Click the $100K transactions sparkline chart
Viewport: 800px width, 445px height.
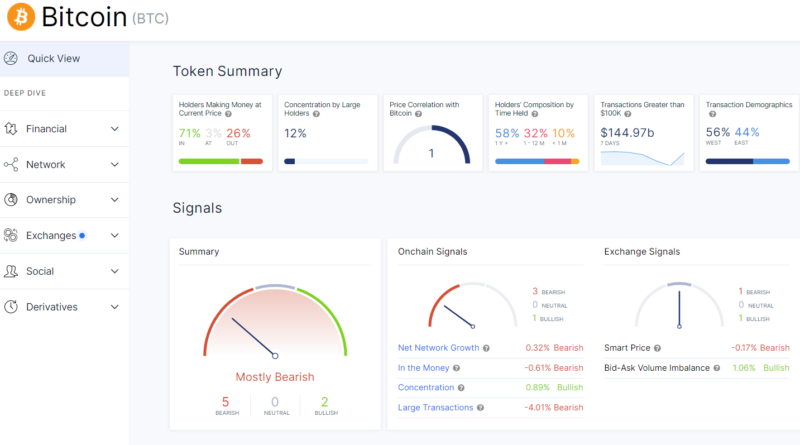[643, 158]
